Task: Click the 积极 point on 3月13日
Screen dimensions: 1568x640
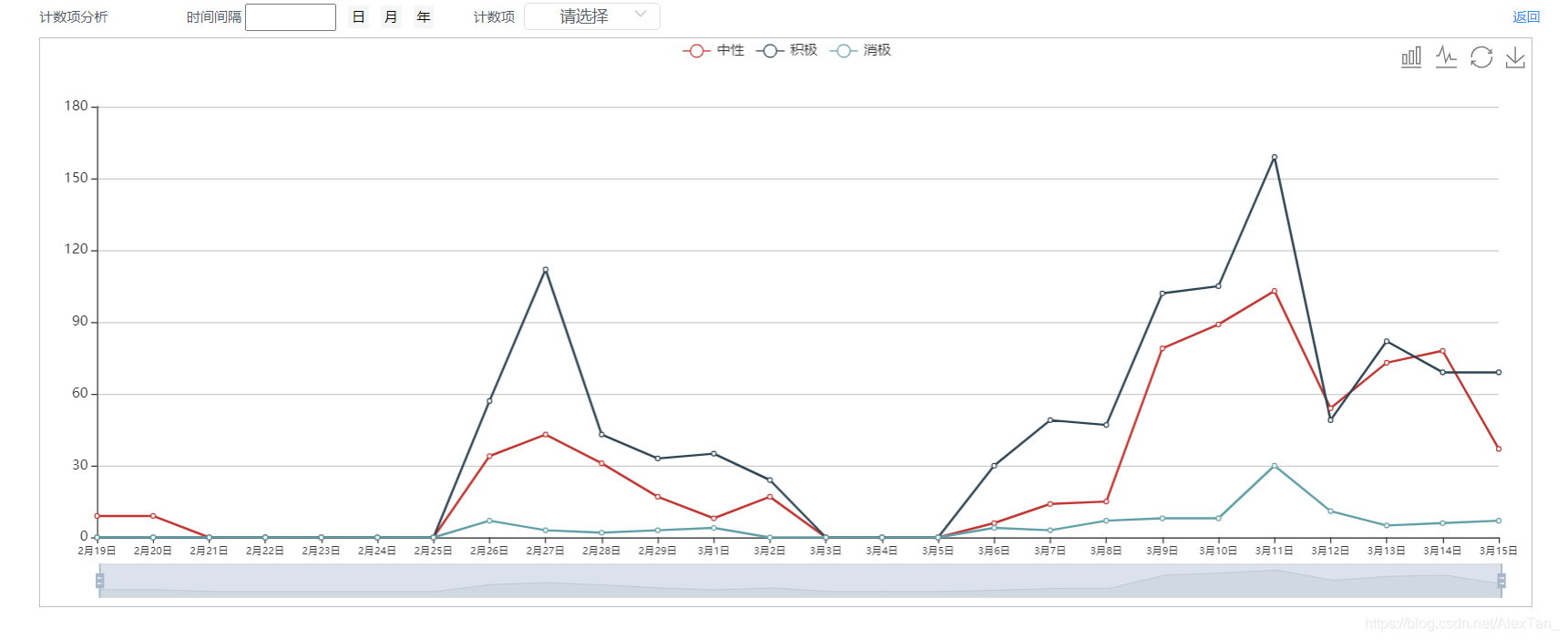Action: 1387,341
